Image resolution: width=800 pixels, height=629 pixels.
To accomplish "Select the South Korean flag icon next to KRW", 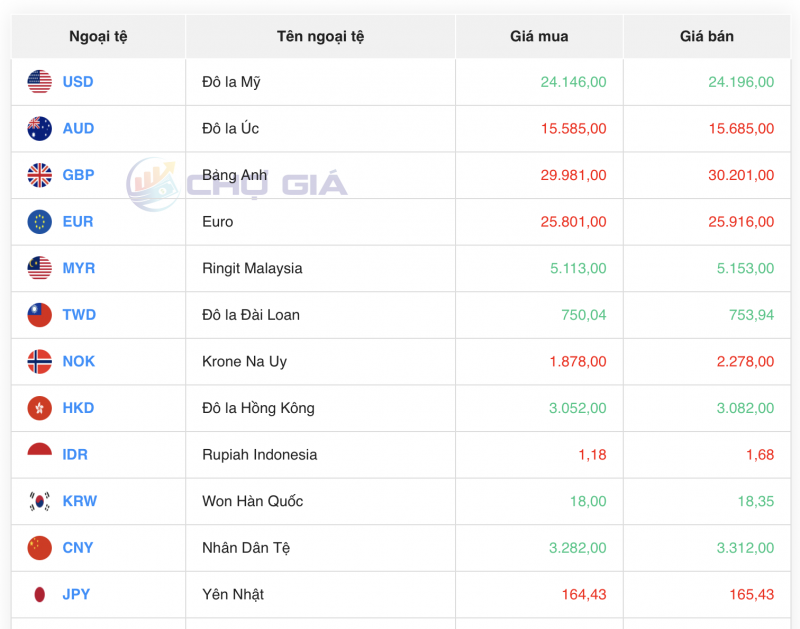I will pyautogui.click(x=38, y=501).
